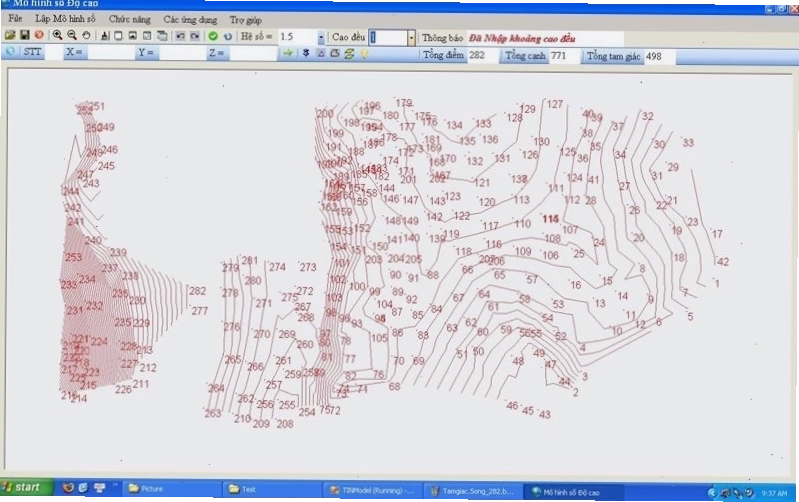Screen dimensions: 799x502
Task: Click the yellow light bulb icon
Action: (x=364, y=53)
